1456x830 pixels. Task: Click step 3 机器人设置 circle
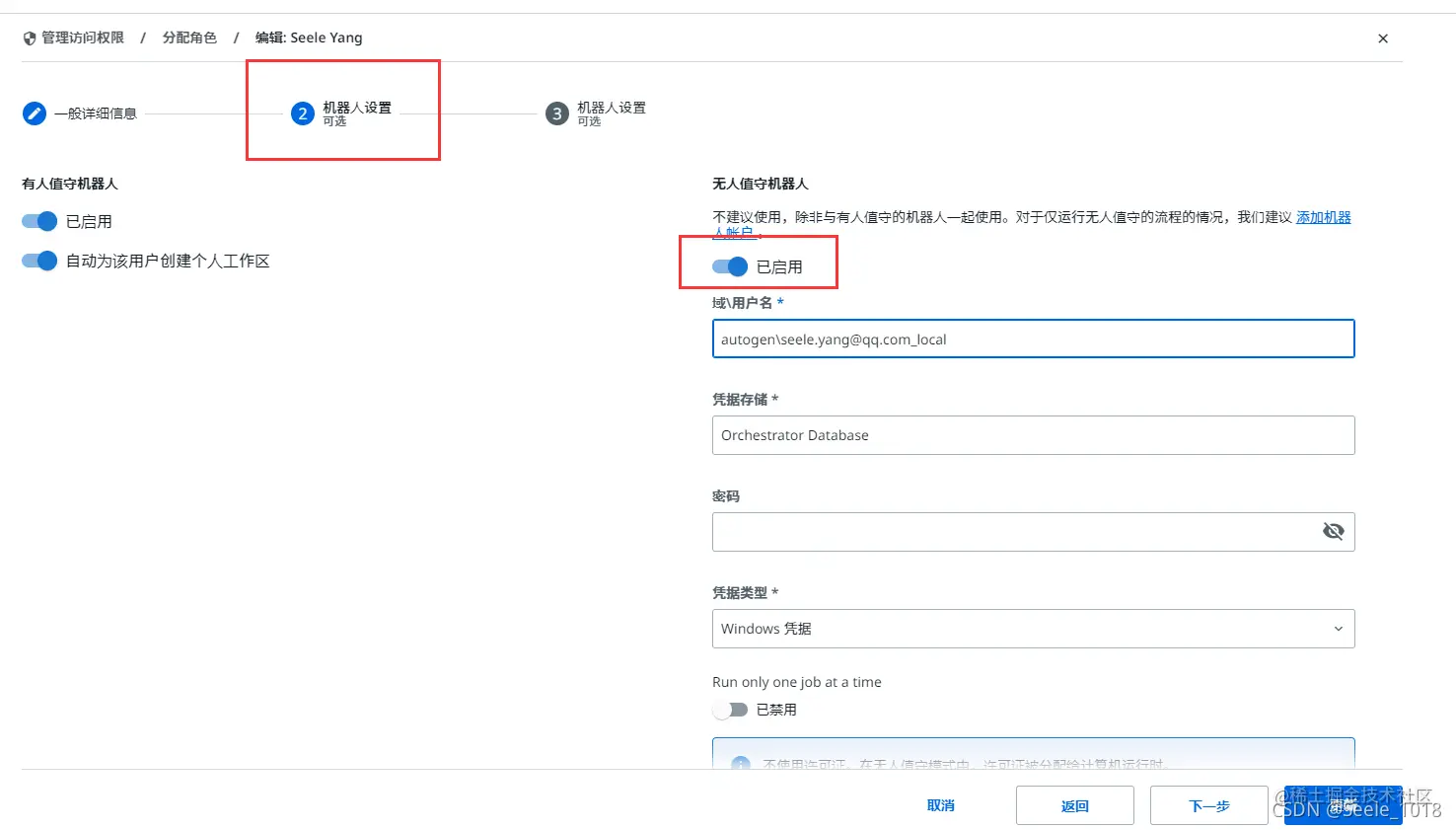click(x=555, y=113)
